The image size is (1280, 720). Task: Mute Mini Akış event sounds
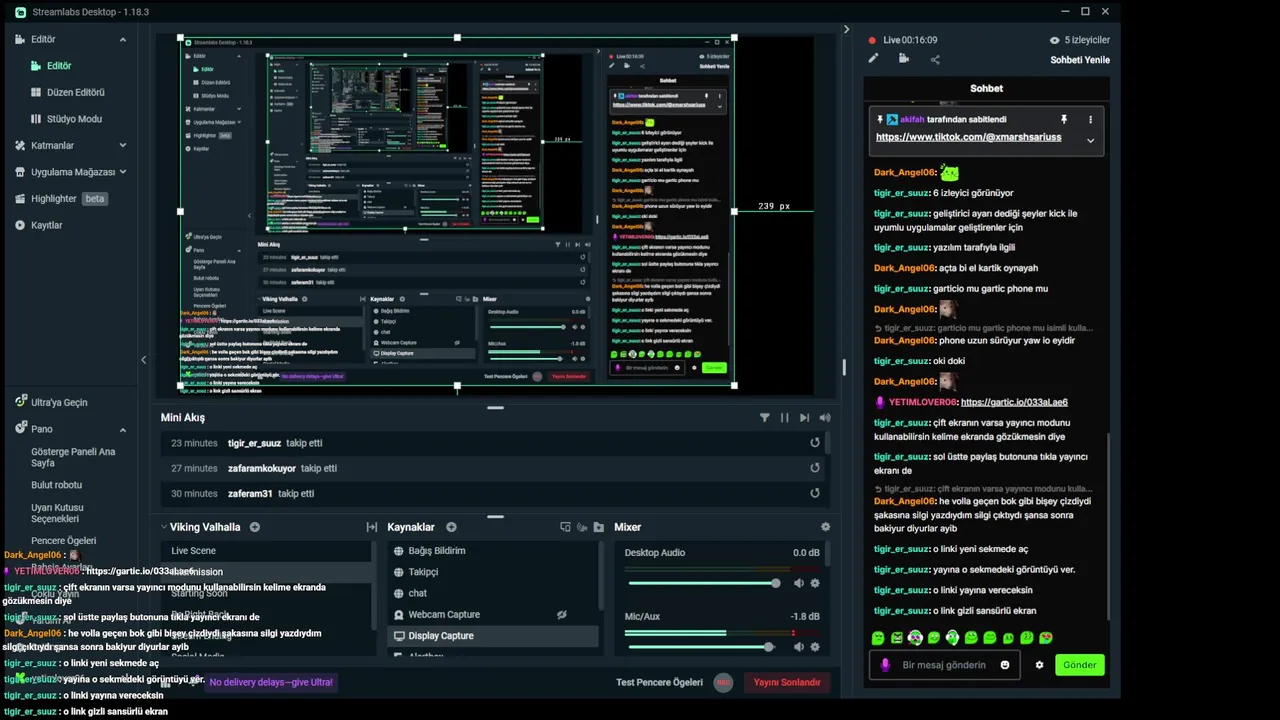tap(825, 418)
